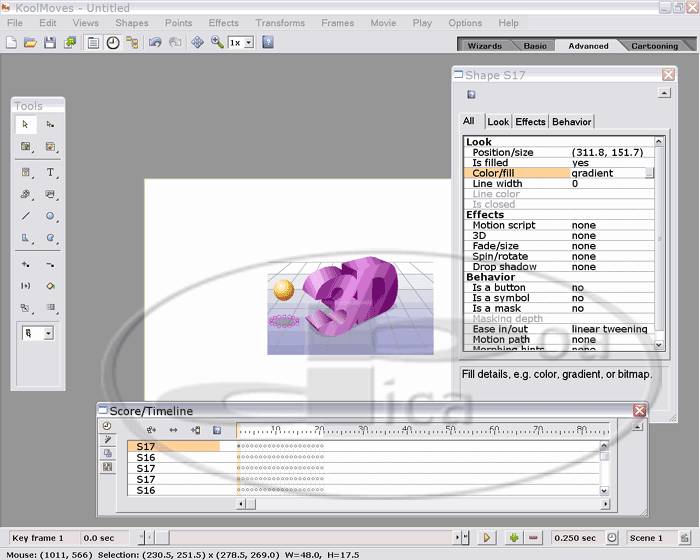Select the Text tool in Tools panel
This screenshot has width=700, height=560.
click(x=50, y=172)
